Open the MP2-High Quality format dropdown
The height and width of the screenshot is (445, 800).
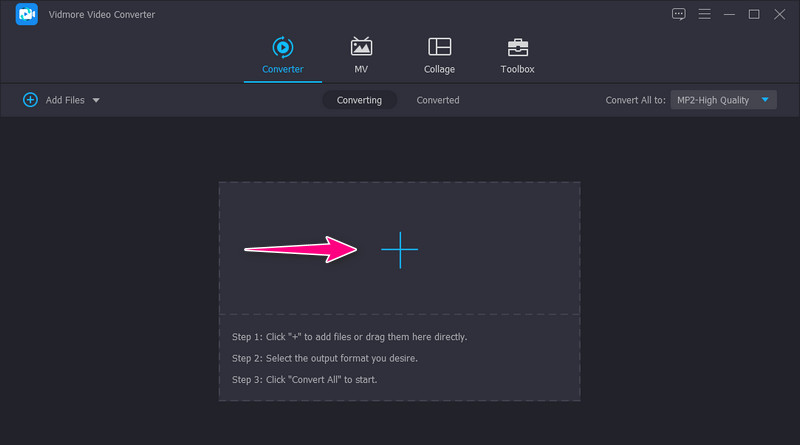[720, 100]
